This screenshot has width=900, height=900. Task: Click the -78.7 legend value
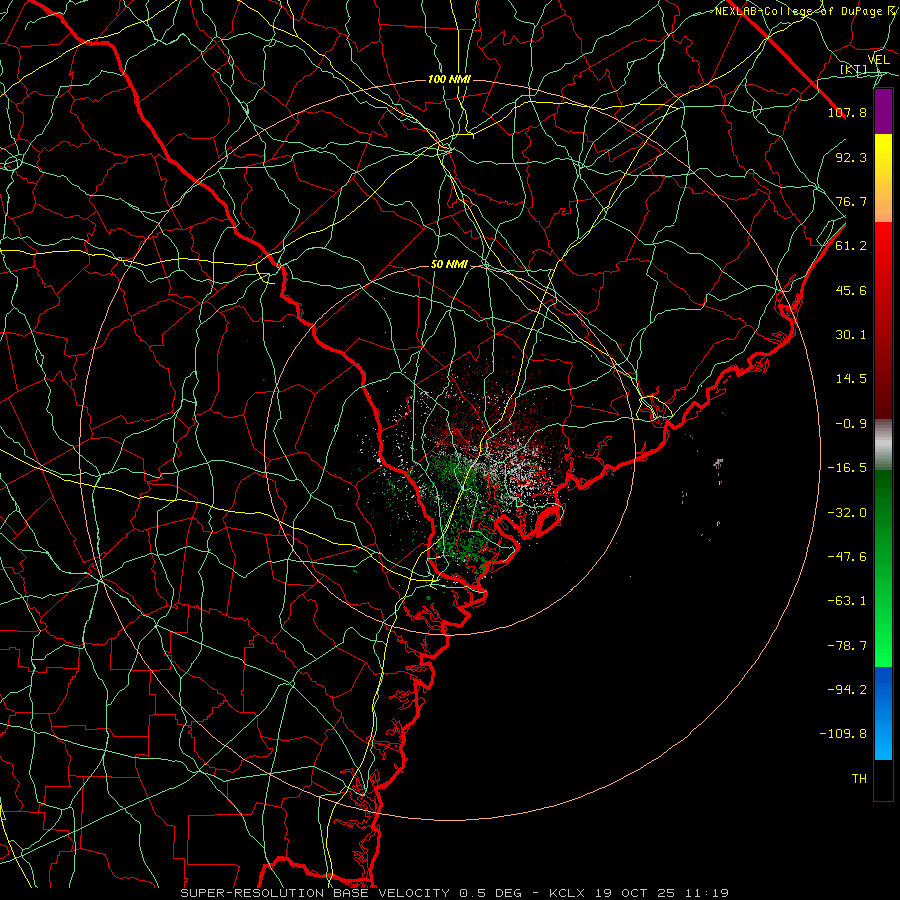[847, 646]
